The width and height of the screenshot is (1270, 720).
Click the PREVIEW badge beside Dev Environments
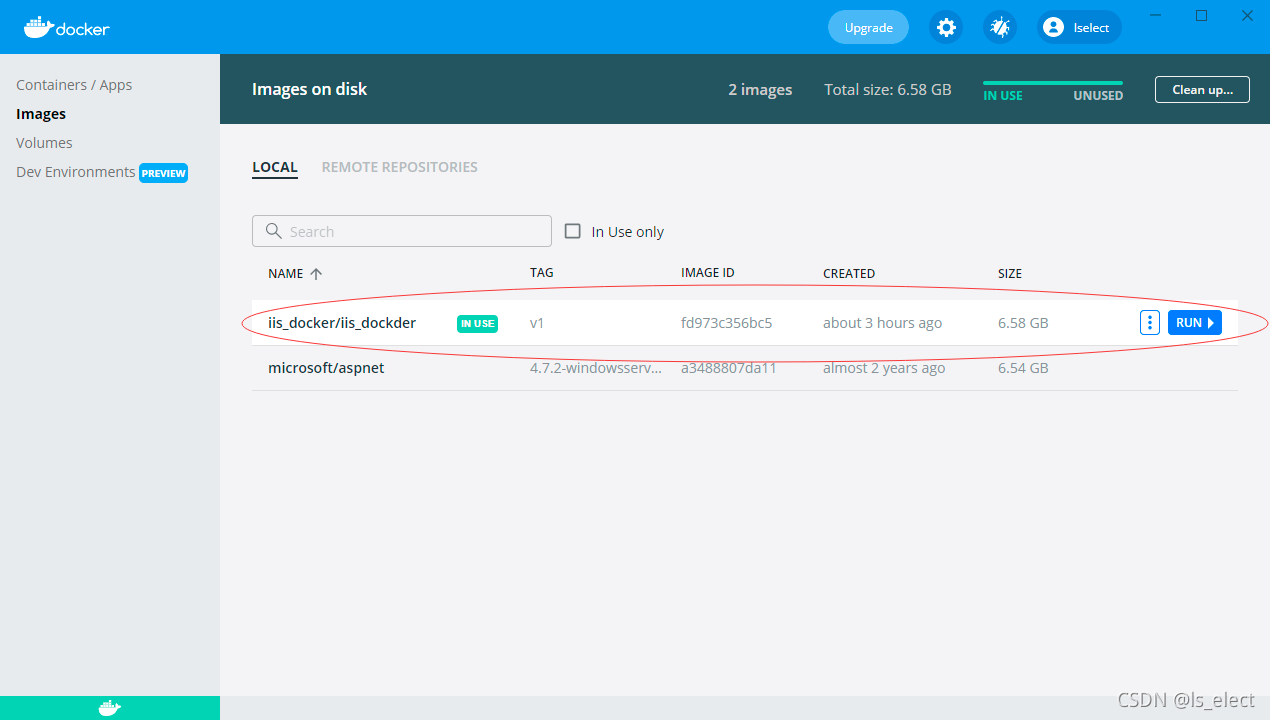tap(164, 173)
